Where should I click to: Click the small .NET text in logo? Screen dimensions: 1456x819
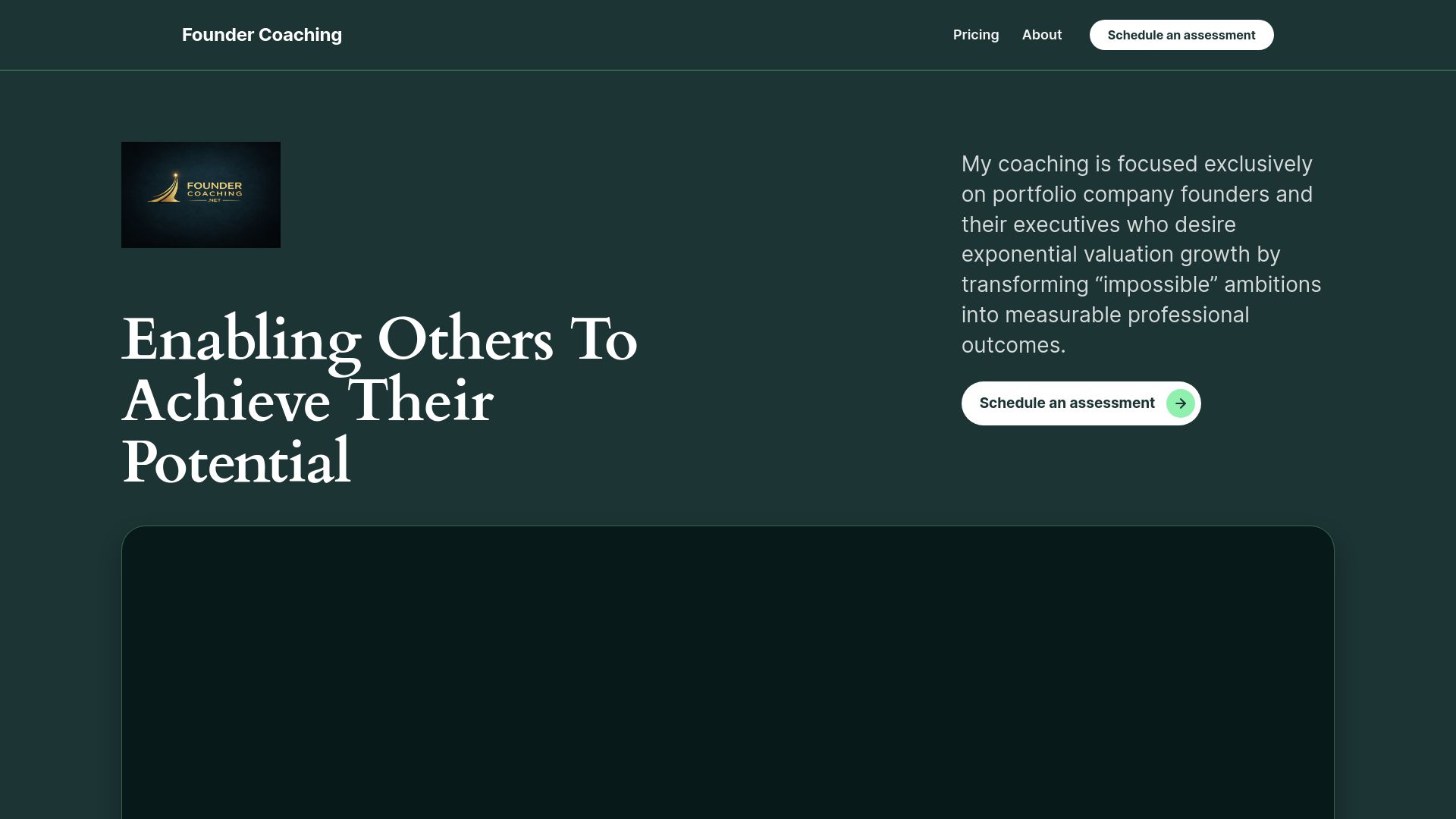pyautogui.click(x=215, y=201)
